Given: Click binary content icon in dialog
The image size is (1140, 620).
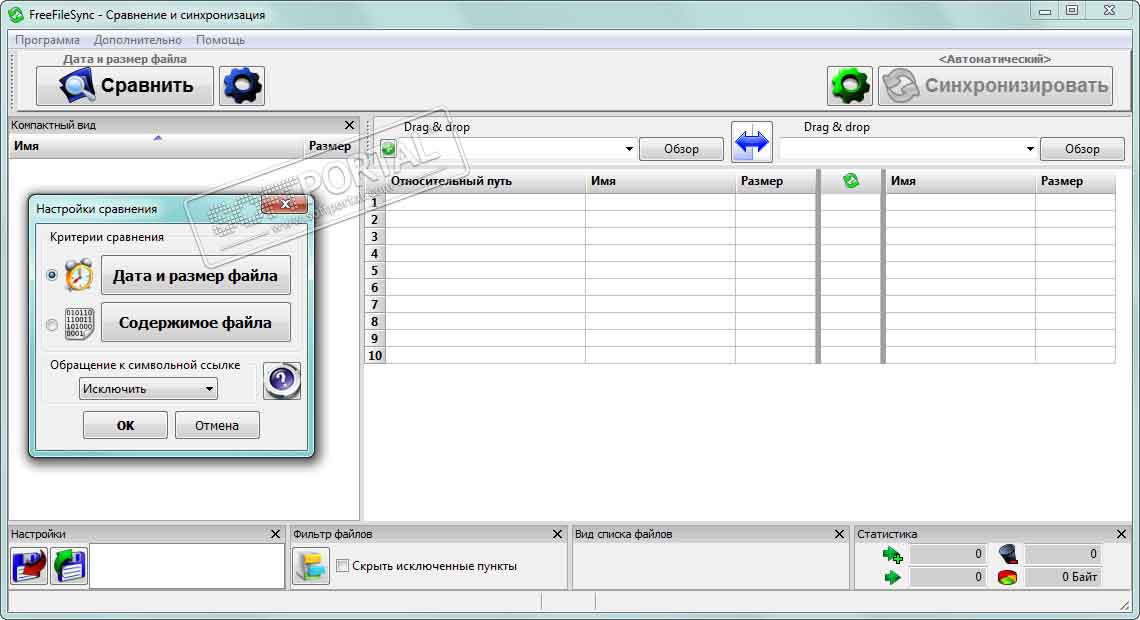Looking at the screenshot, I should pos(79,323).
